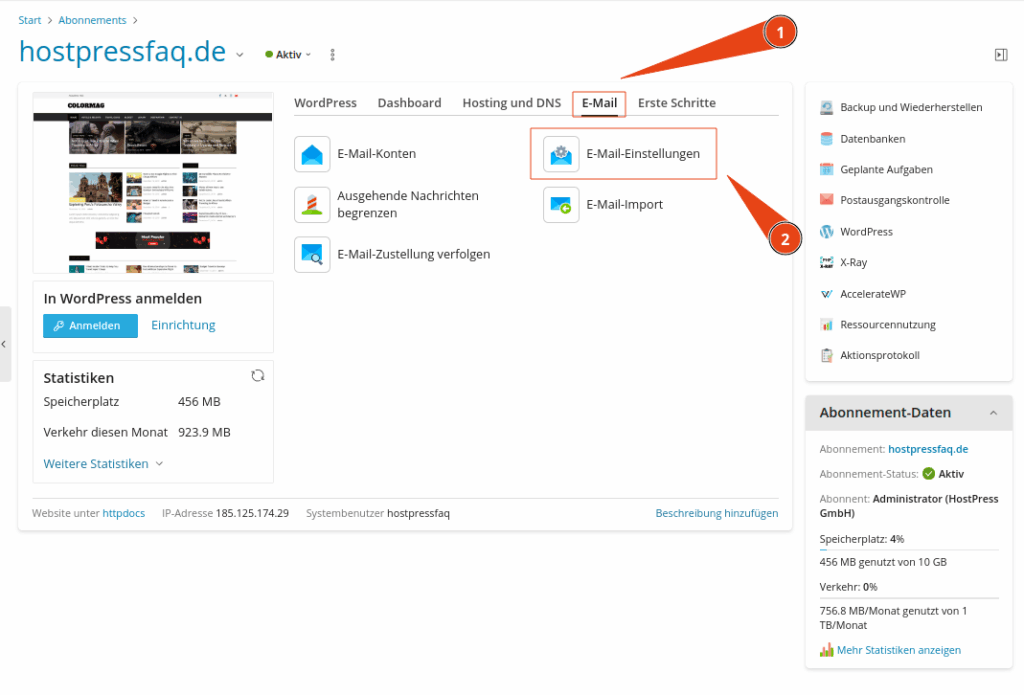
Task: Switch to the Dashboard tab
Action: 409,103
